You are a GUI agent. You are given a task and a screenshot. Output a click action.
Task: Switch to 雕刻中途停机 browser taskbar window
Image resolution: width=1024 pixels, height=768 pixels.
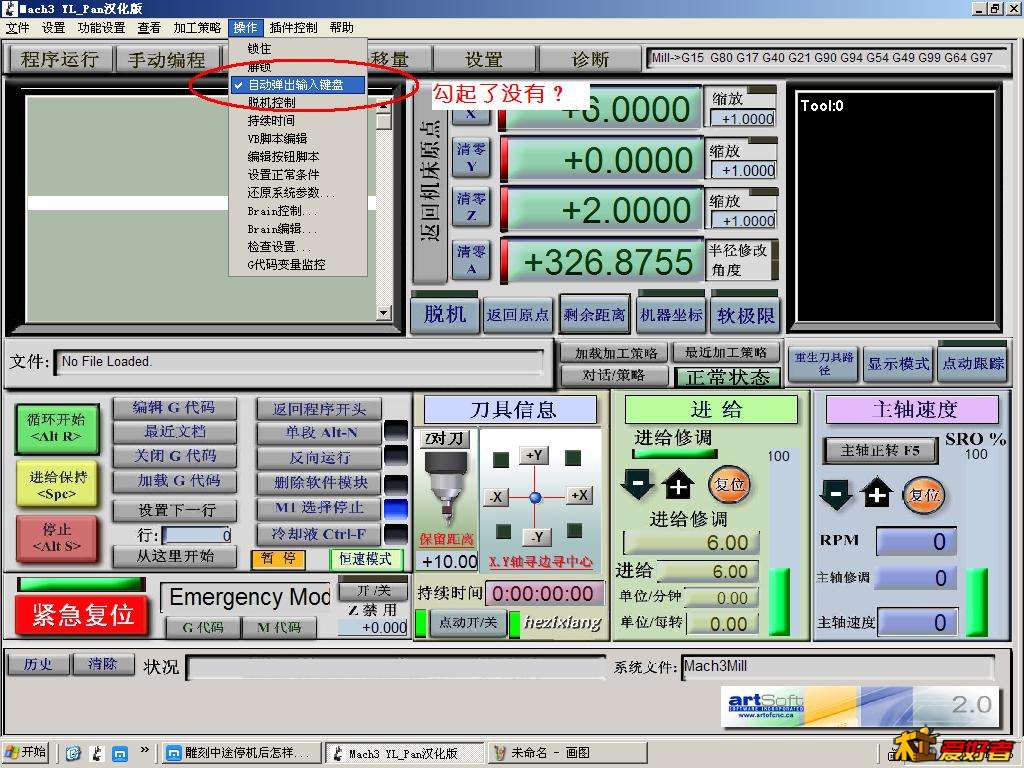[x=241, y=753]
